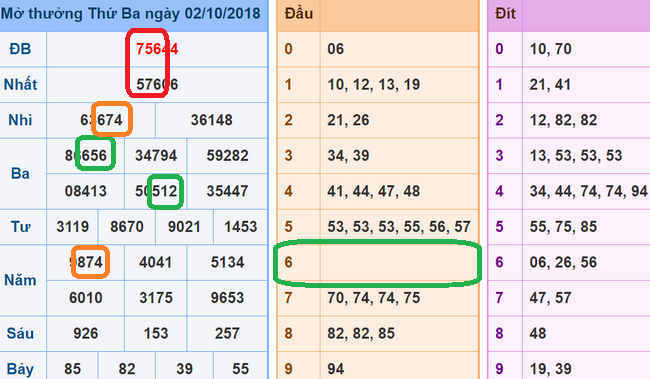Select the Sáu prize number 926
The image size is (650, 379).
point(86,334)
